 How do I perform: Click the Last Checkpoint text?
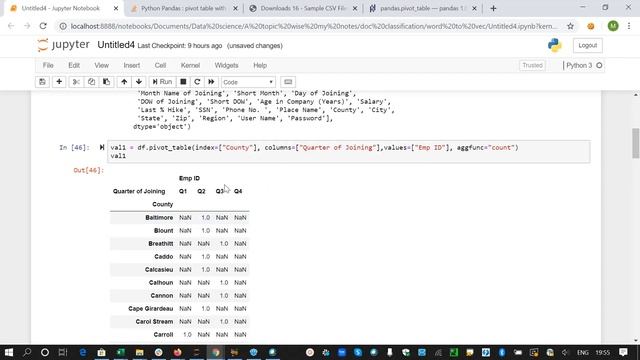point(180,46)
